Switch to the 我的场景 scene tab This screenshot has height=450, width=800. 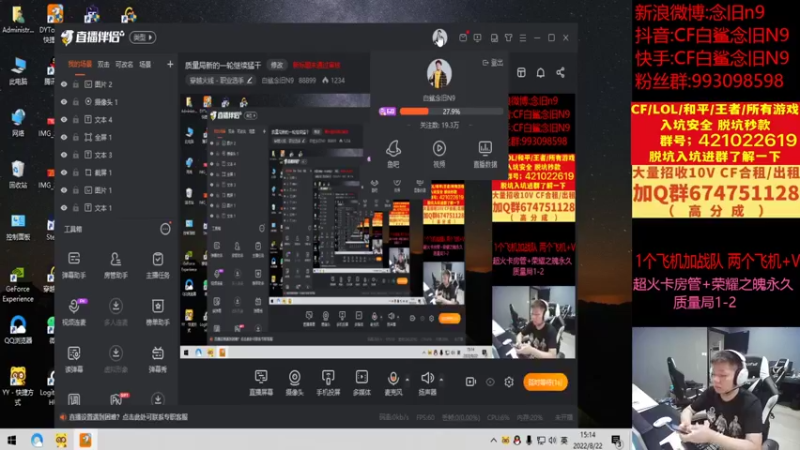[x=80, y=64]
